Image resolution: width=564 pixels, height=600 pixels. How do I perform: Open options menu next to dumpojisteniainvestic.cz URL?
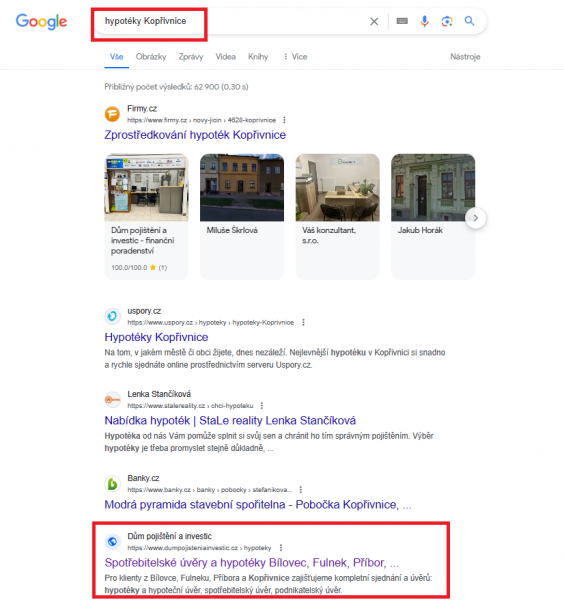pos(281,548)
